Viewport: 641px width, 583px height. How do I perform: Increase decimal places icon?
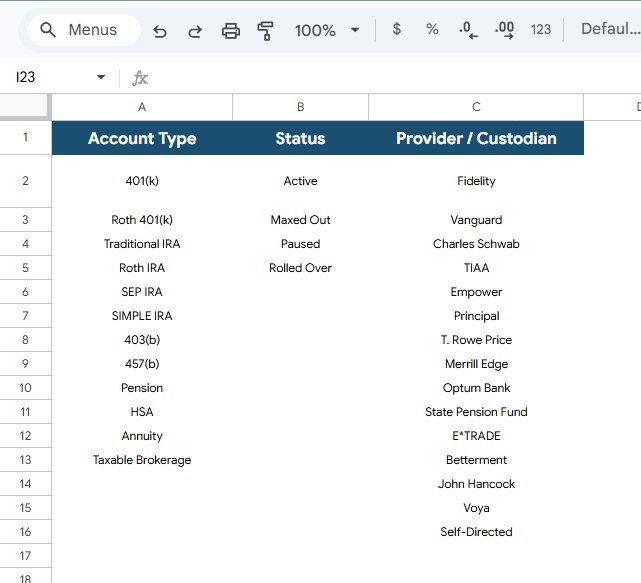pos(504,30)
